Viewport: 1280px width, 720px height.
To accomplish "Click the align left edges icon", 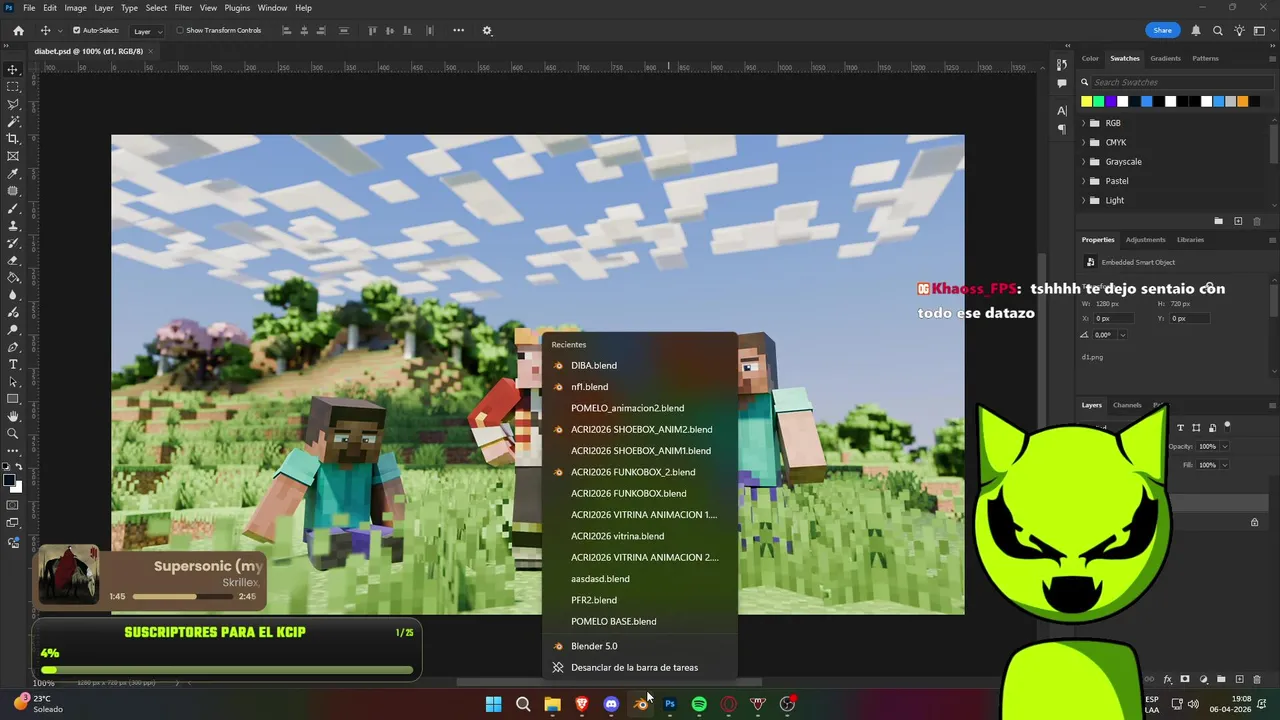I will pyautogui.click(x=287, y=31).
